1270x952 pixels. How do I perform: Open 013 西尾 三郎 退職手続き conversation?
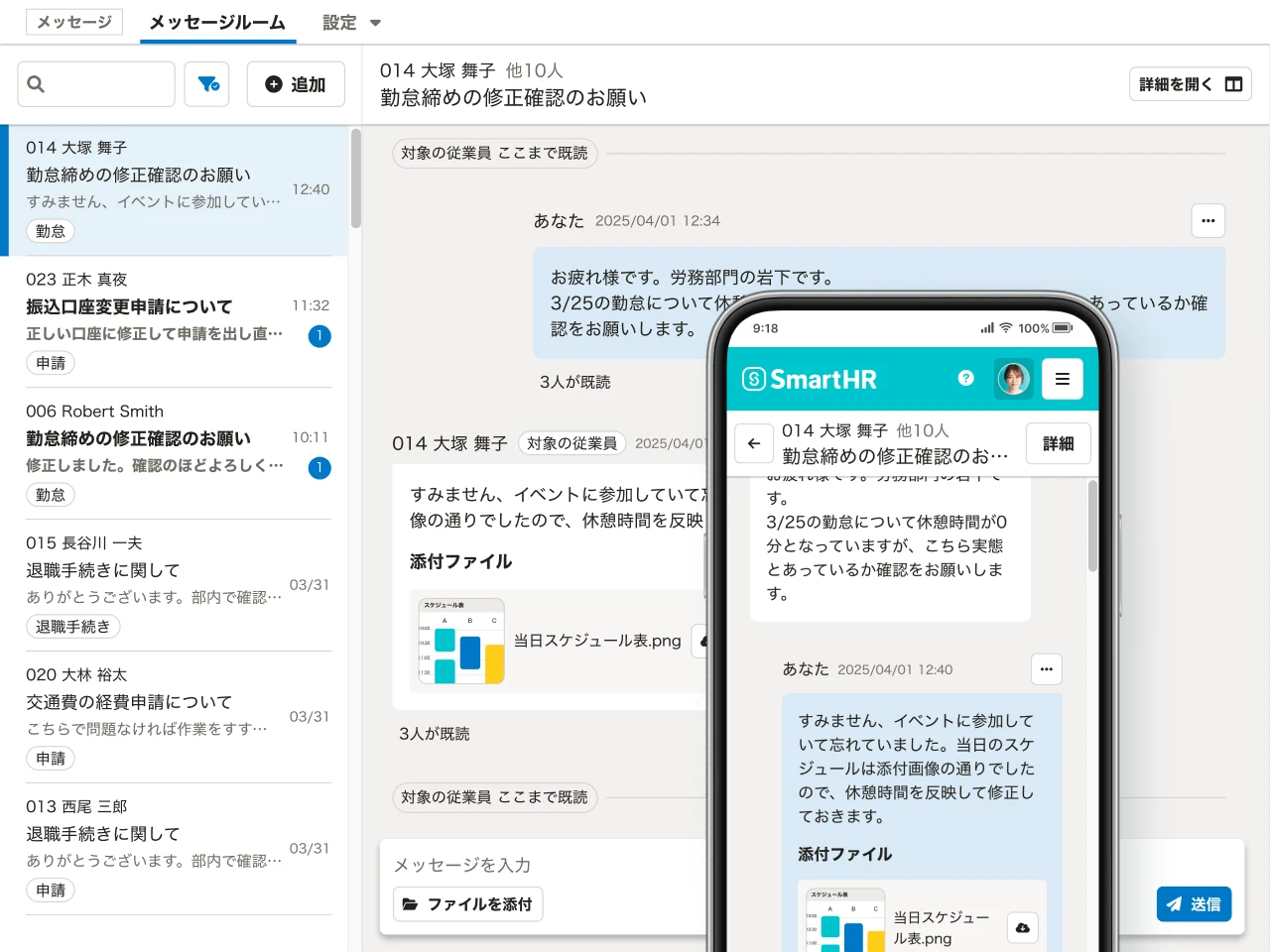pyautogui.click(x=174, y=850)
